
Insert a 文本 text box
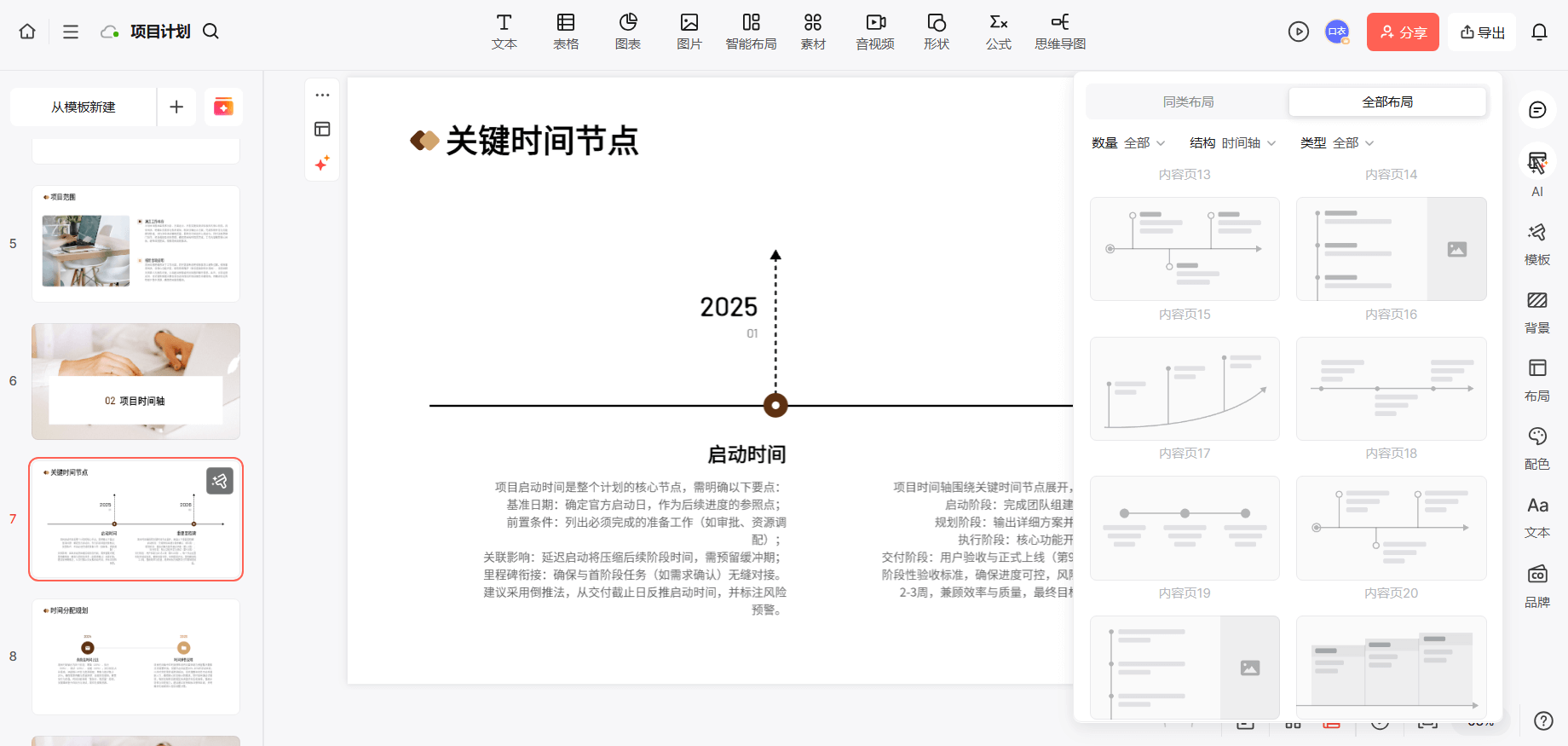pyautogui.click(x=504, y=32)
